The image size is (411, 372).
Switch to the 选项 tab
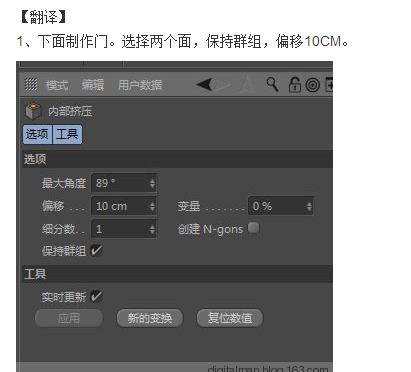pos(37,135)
